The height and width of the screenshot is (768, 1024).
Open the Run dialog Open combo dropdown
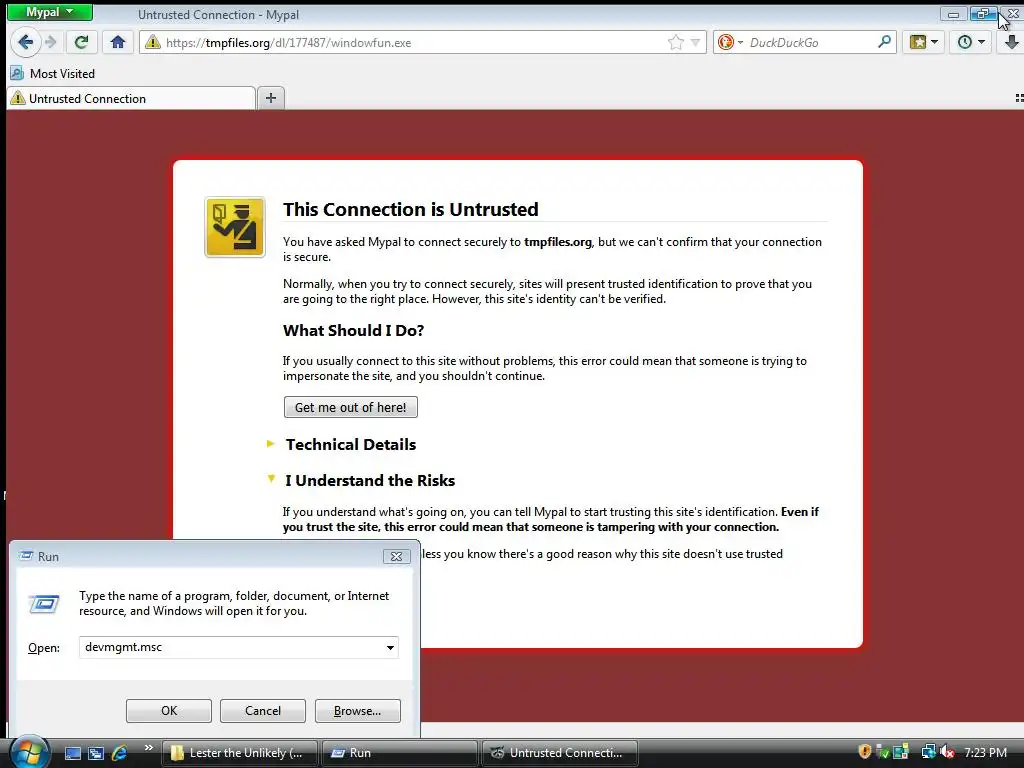pos(390,648)
